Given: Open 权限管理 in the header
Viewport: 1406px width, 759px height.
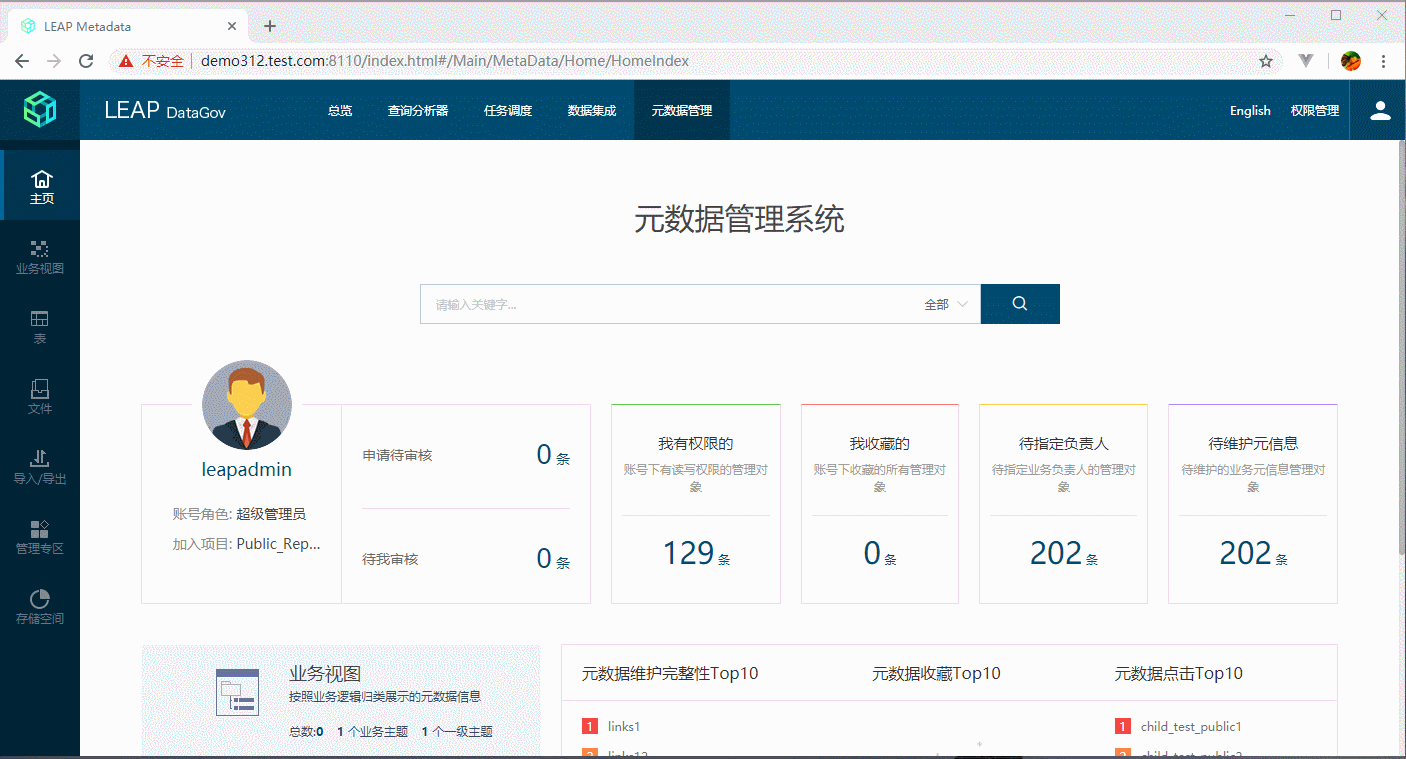Looking at the screenshot, I should (x=1315, y=111).
